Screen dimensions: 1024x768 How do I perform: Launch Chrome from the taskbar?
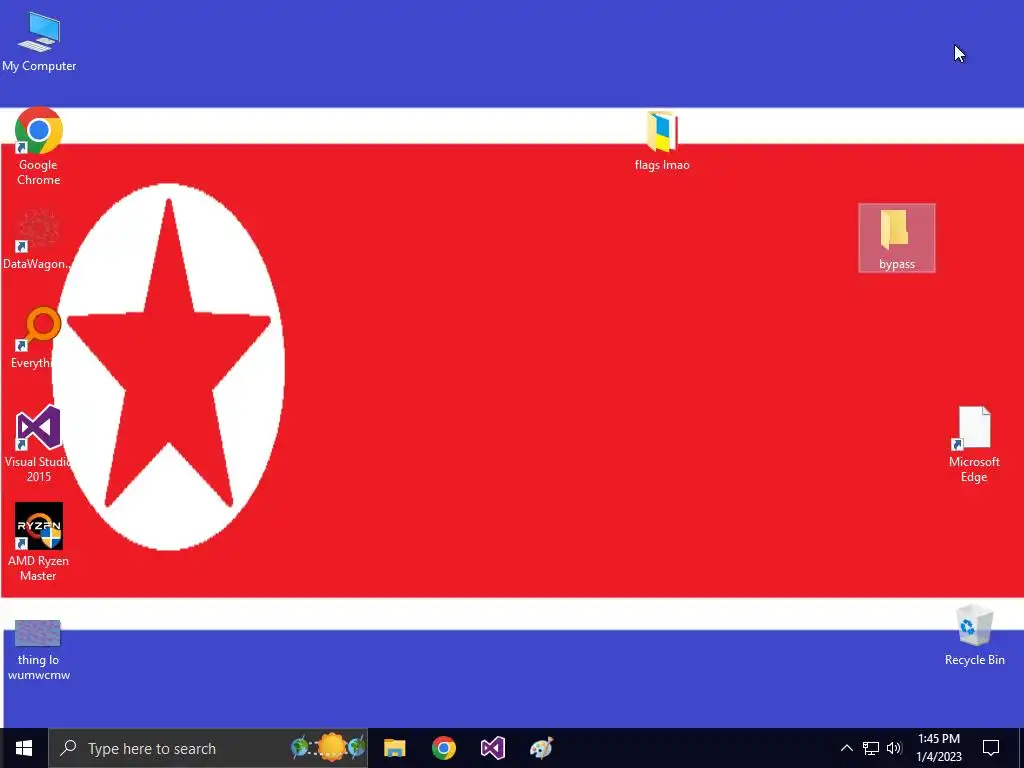(443, 748)
